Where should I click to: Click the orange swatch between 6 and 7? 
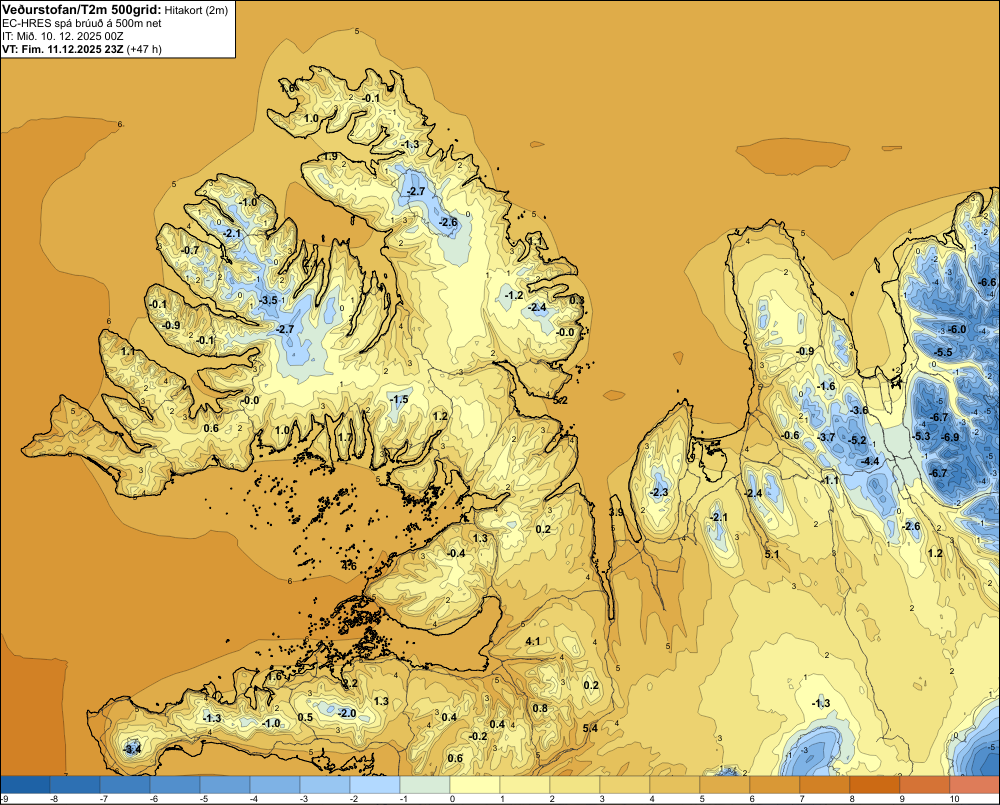coord(774,784)
